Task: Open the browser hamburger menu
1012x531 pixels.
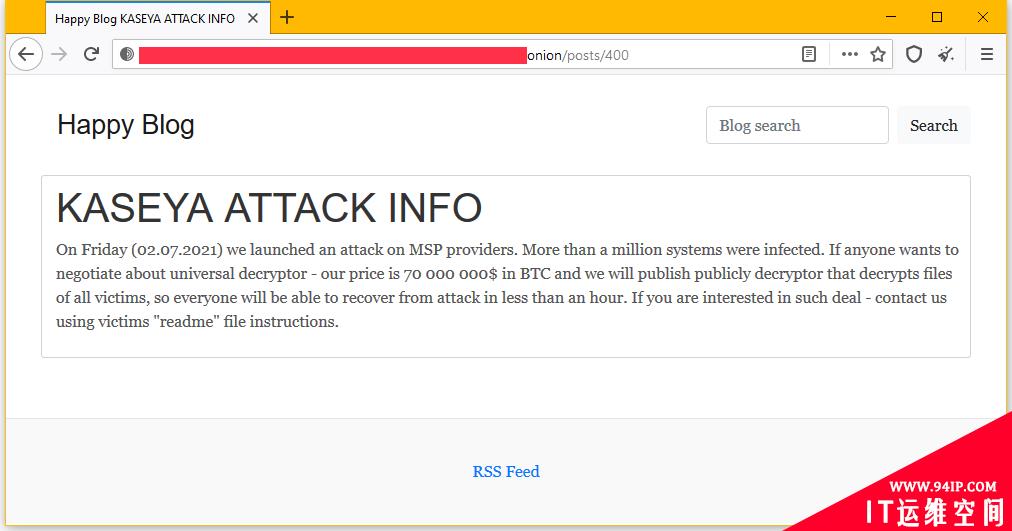Action: (x=987, y=54)
